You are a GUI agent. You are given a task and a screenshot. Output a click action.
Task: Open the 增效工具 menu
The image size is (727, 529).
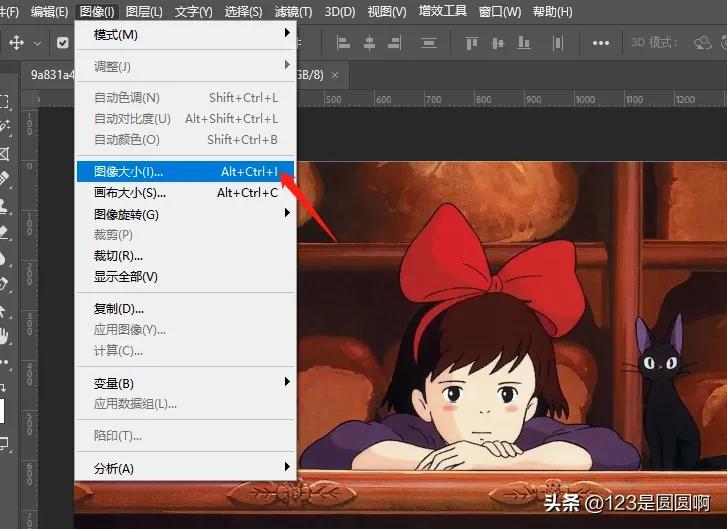coord(442,11)
